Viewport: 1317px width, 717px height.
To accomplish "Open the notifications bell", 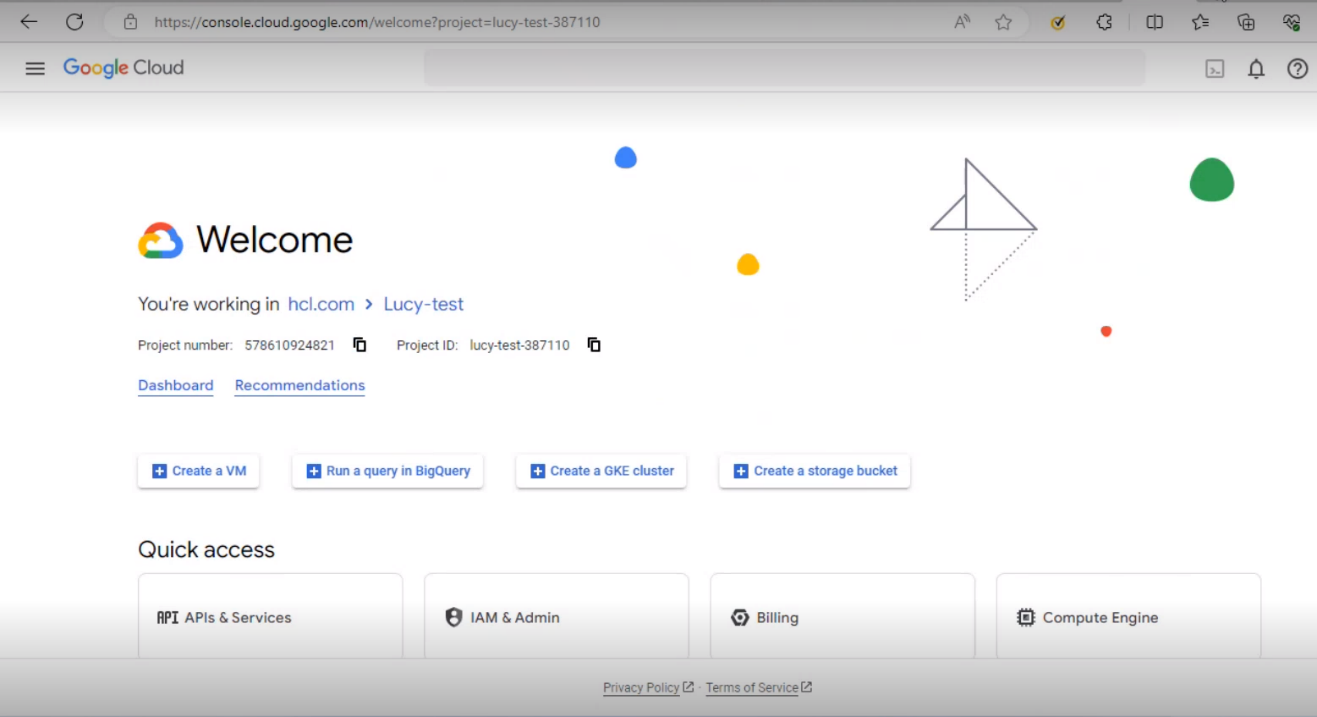I will pos(1256,69).
